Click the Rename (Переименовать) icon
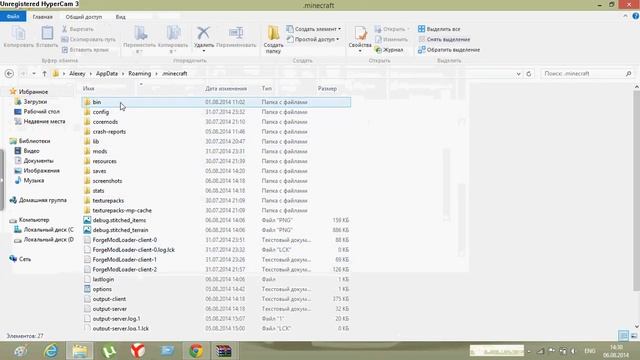The width and height of the screenshot is (640, 360). [236, 33]
